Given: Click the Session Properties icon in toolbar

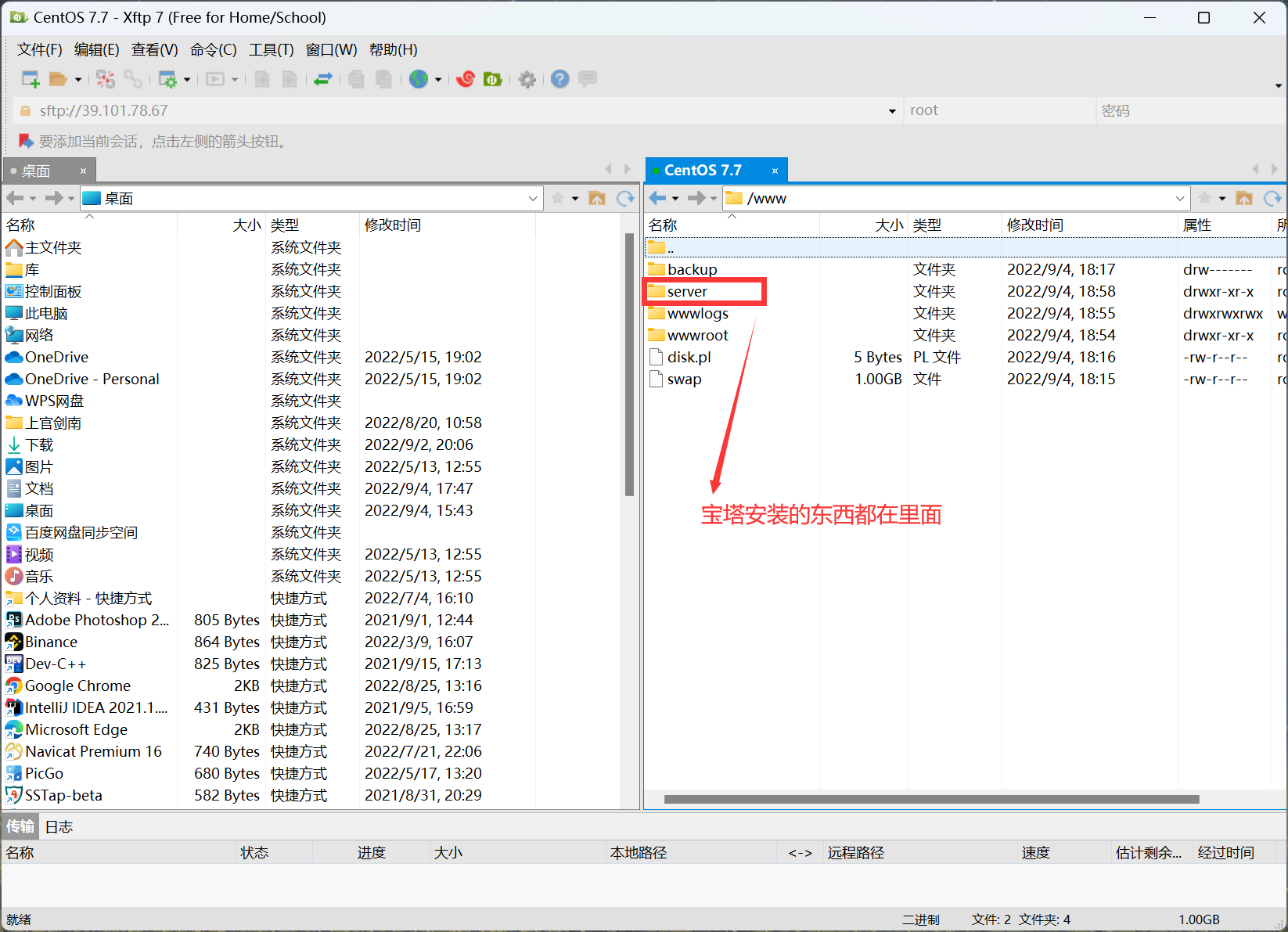Looking at the screenshot, I should (167, 79).
